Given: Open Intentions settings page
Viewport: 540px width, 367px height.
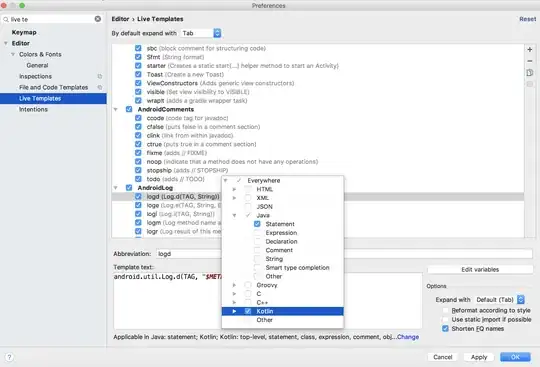Looking at the screenshot, I should [x=33, y=109].
